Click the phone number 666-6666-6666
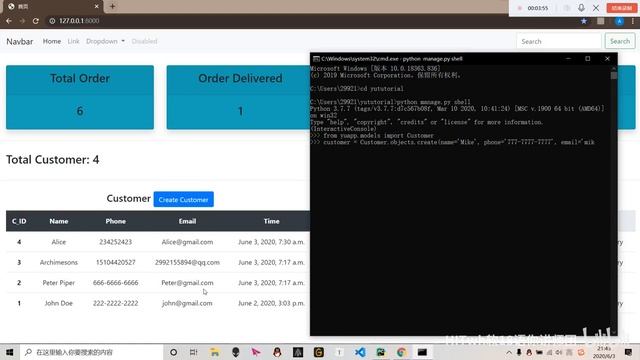Screen dimensions: 640x360 (116, 283)
